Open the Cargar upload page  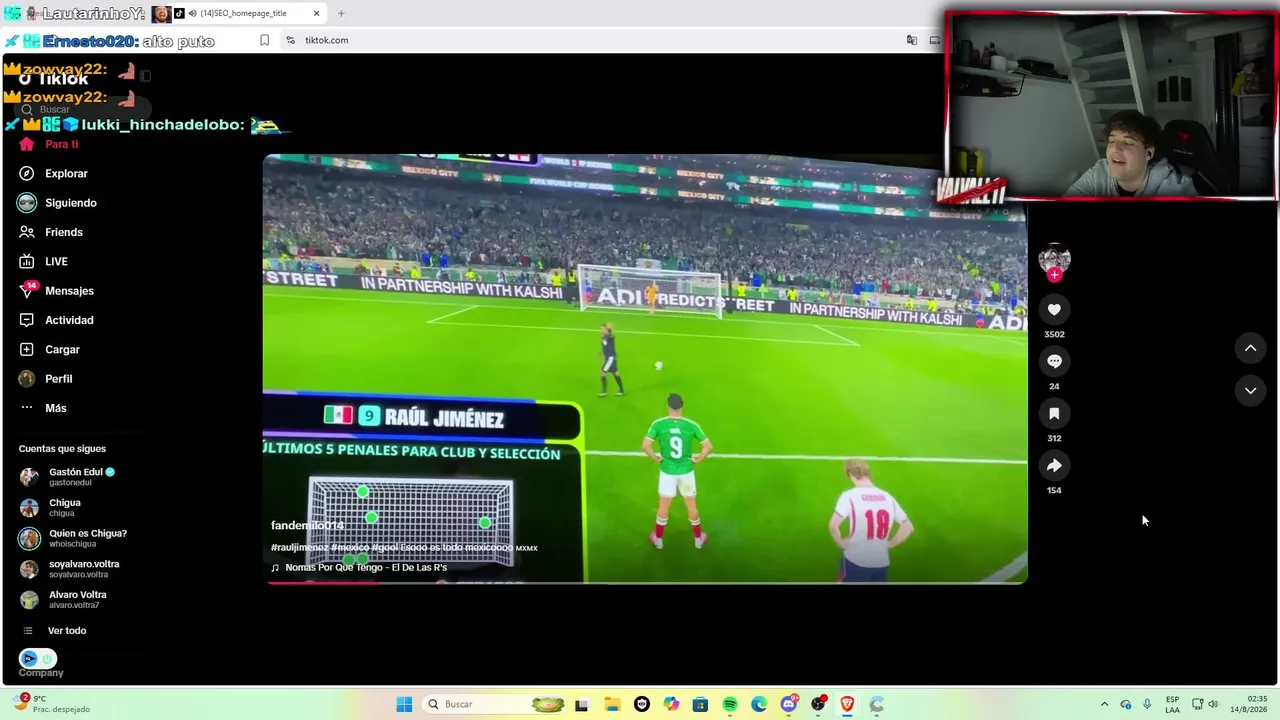coord(49,349)
